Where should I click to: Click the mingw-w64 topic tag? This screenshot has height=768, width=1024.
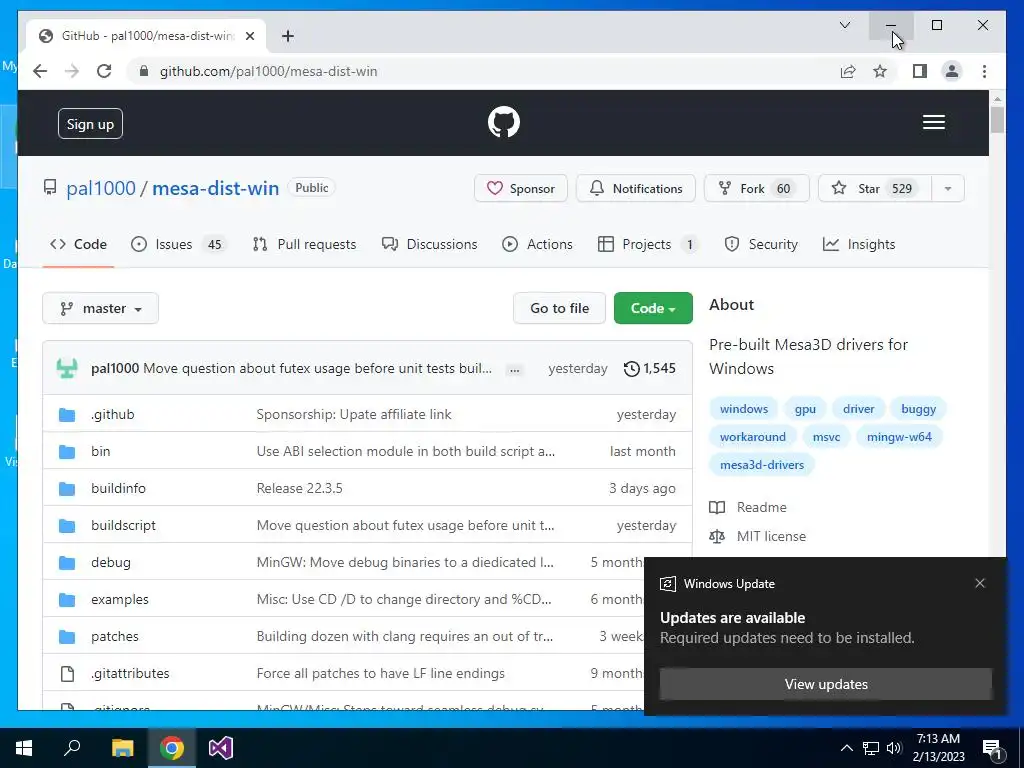point(899,437)
